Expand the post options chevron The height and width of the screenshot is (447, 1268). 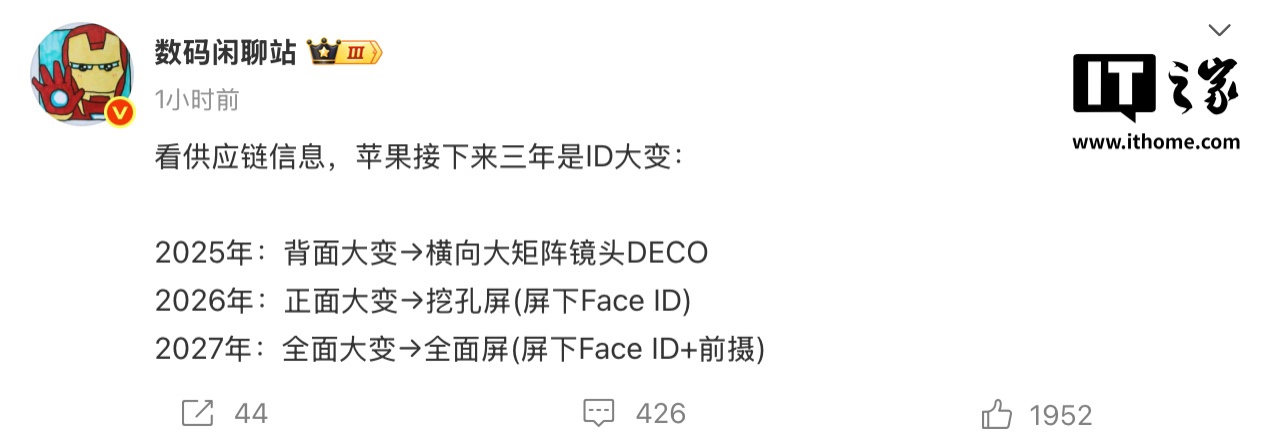click(1218, 29)
